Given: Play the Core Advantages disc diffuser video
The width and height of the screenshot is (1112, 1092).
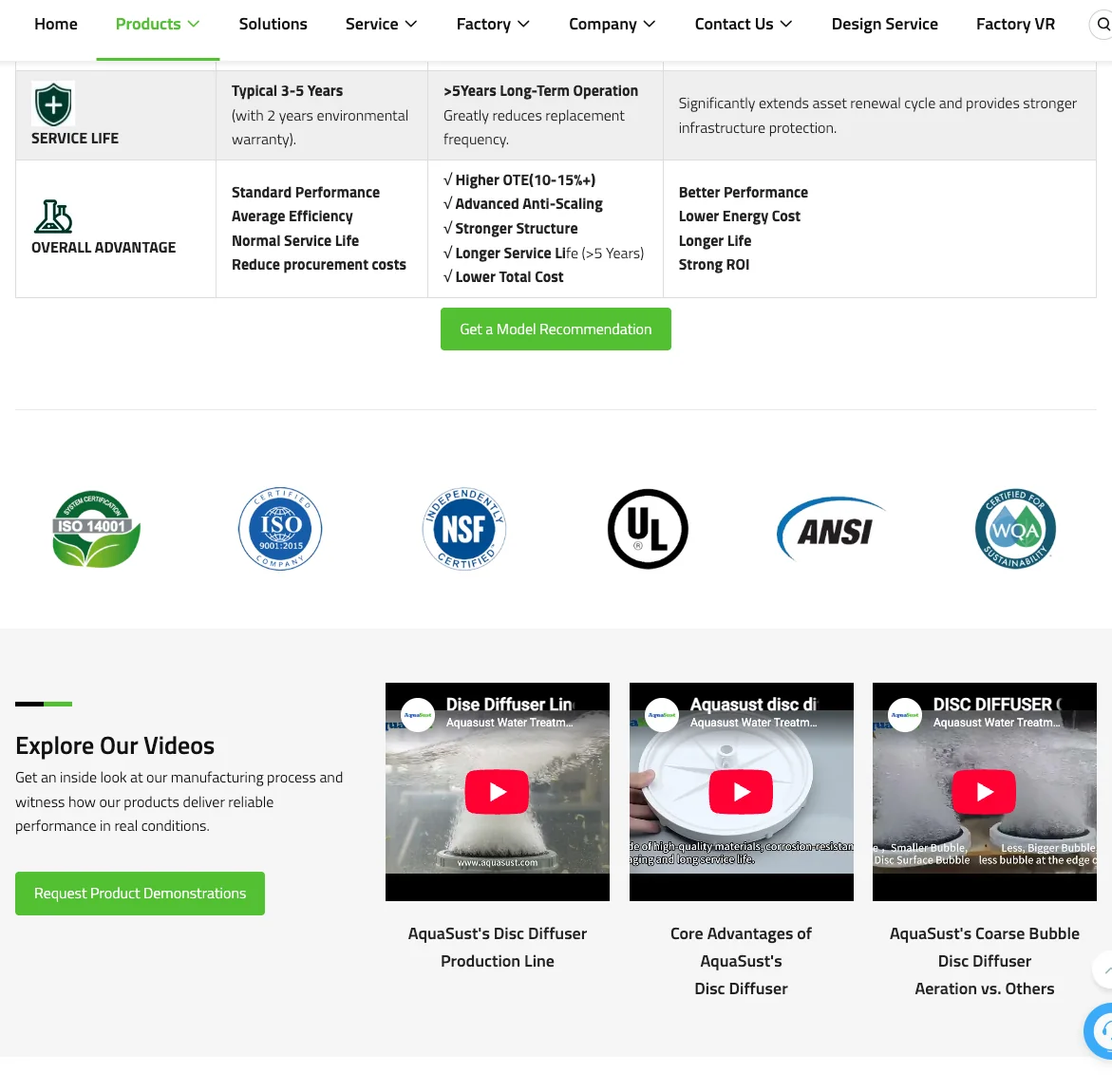Looking at the screenshot, I should [x=741, y=791].
